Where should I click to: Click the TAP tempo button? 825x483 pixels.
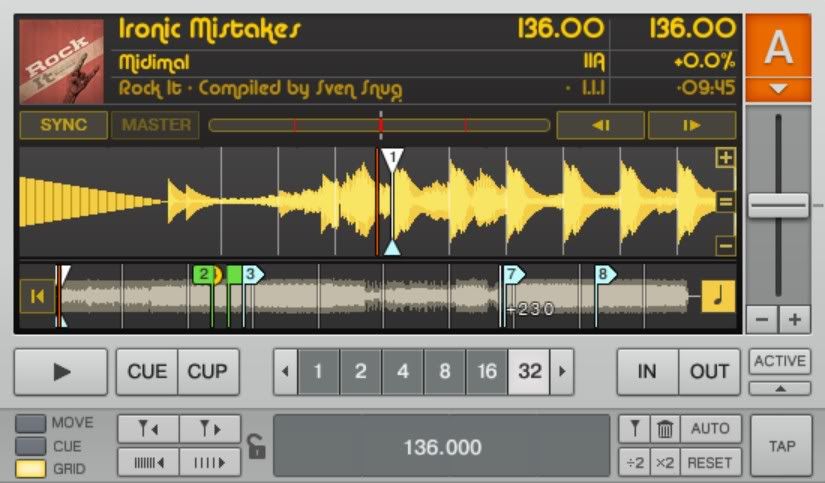(x=781, y=446)
